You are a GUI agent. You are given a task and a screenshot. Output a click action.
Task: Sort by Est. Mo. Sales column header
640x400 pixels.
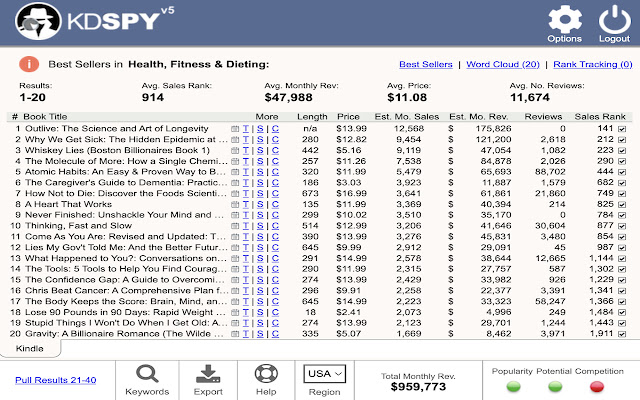[x=407, y=117]
